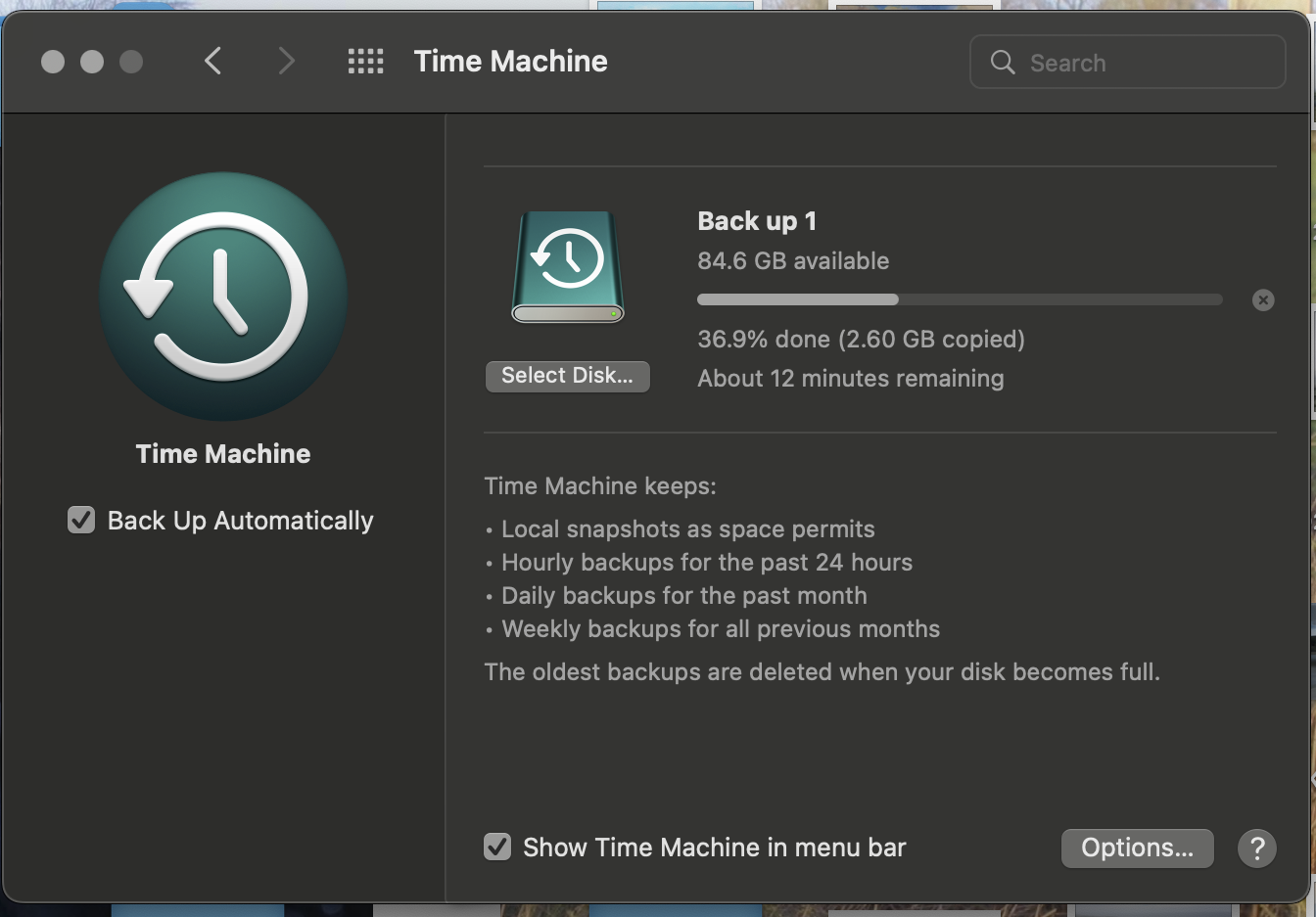
Task: Click the Back up 1 disk name
Action: tap(757, 221)
